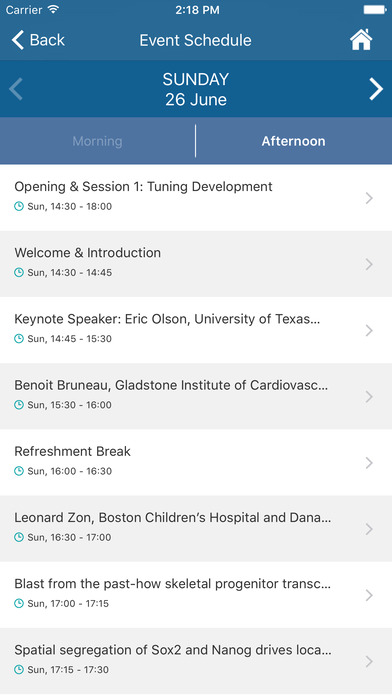The width and height of the screenshot is (392, 696).
Task: Tap the Back chevron icon
Action: [18, 40]
